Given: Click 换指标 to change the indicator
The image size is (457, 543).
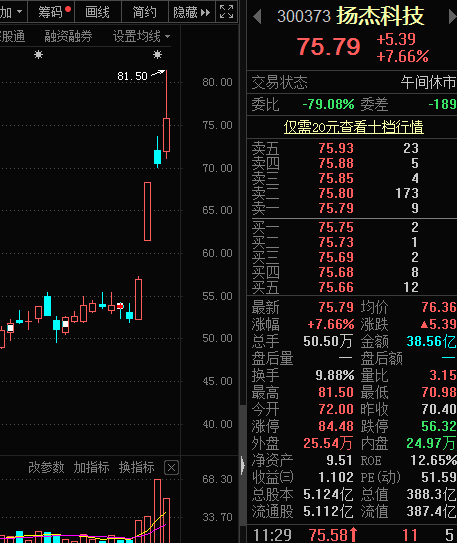Looking at the screenshot, I should (136, 468).
